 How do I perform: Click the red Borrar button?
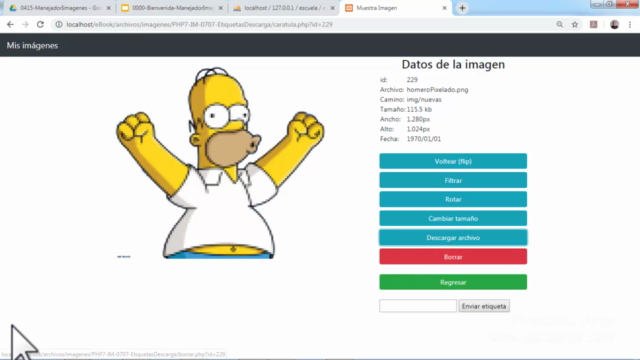click(453, 257)
